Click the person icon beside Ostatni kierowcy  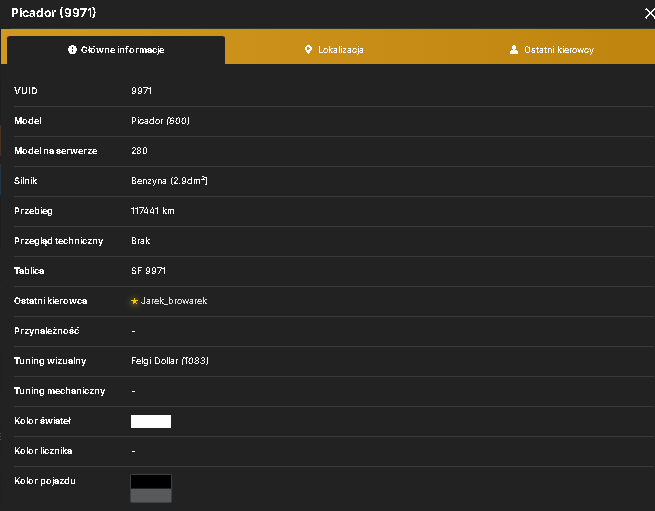(x=514, y=50)
